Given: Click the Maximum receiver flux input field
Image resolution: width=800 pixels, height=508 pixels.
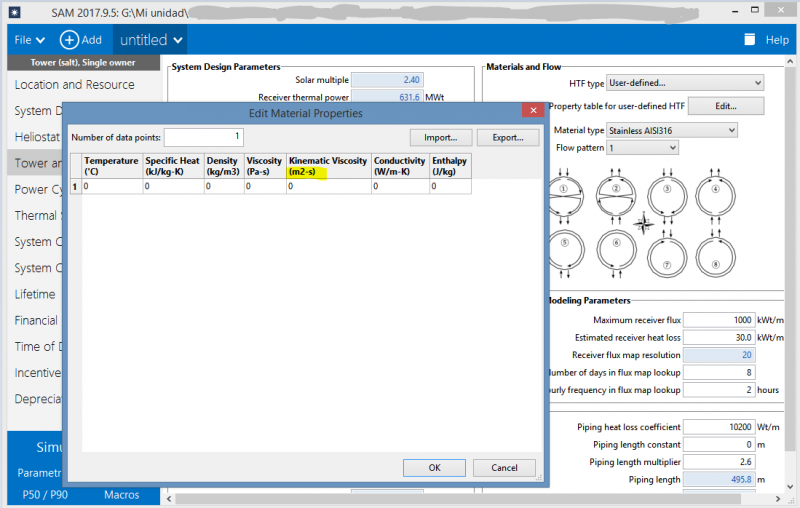Looking at the screenshot, I should pyautogui.click(x=718, y=320).
